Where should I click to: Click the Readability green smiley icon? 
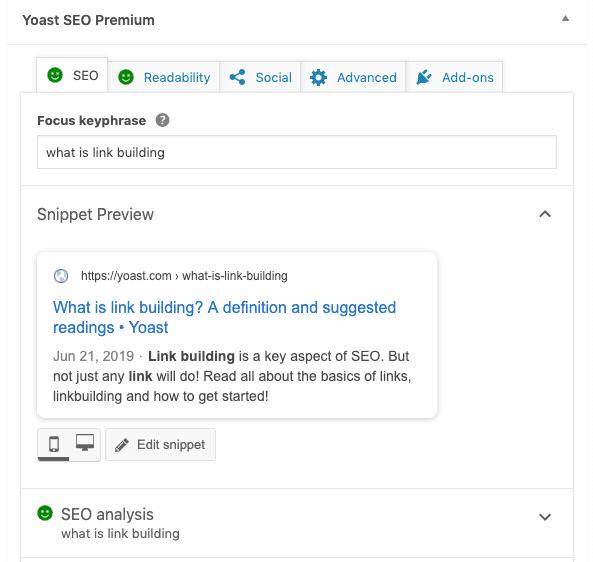click(126, 77)
